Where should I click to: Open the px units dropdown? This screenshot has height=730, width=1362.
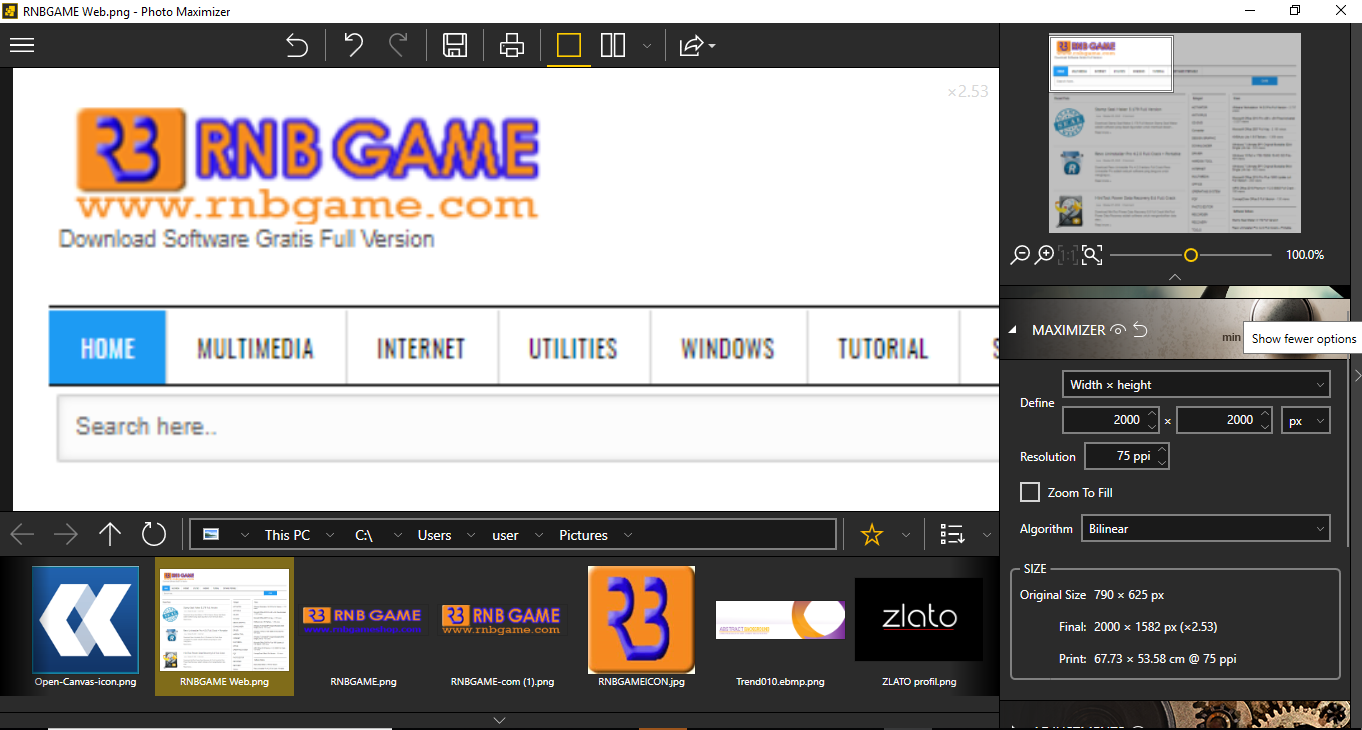(1306, 420)
